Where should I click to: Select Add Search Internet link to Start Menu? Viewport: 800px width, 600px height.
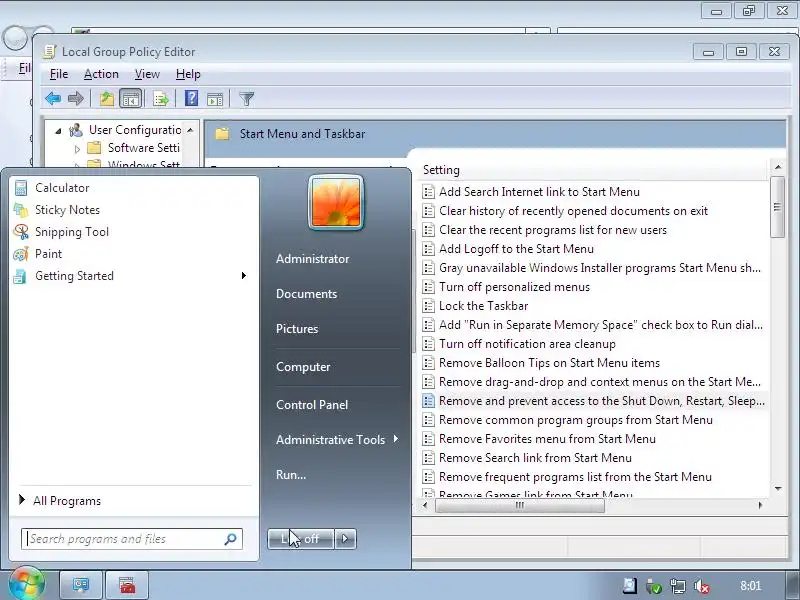[x=539, y=192]
